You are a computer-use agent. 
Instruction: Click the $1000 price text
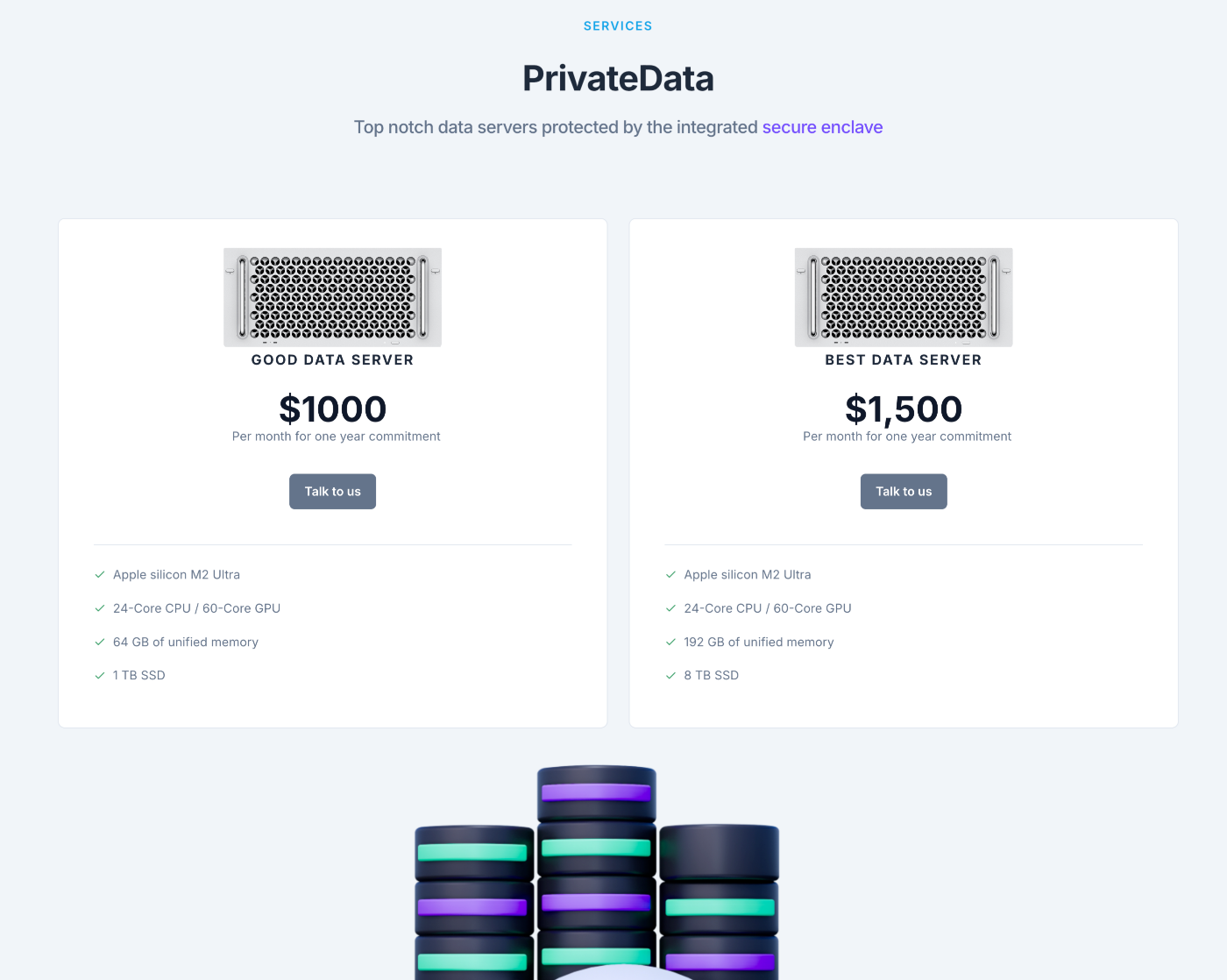click(x=332, y=409)
